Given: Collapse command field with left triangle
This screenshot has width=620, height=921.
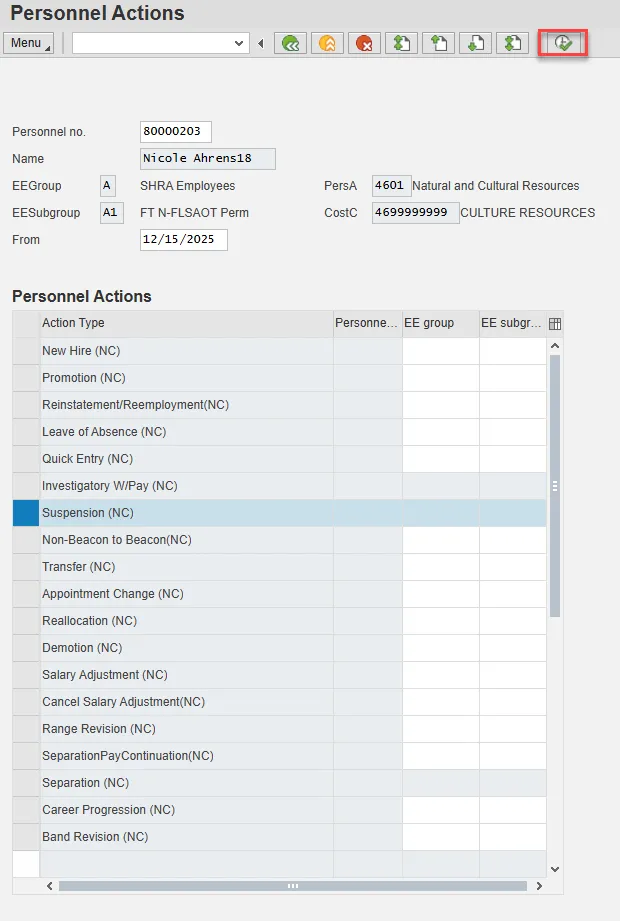Looking at the screenshot, I should [261, 43].
